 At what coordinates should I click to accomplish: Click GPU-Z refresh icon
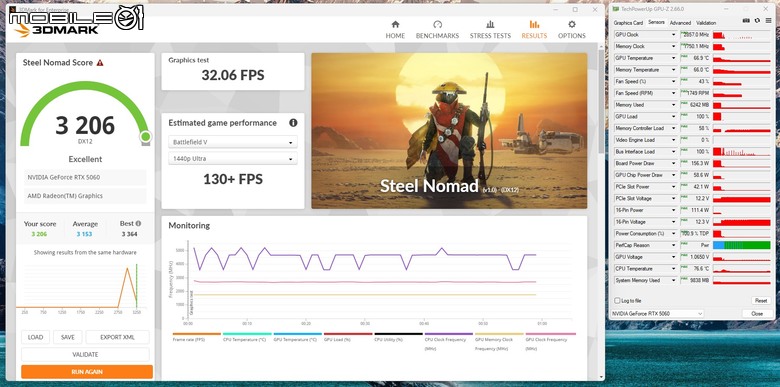[757, 21]
